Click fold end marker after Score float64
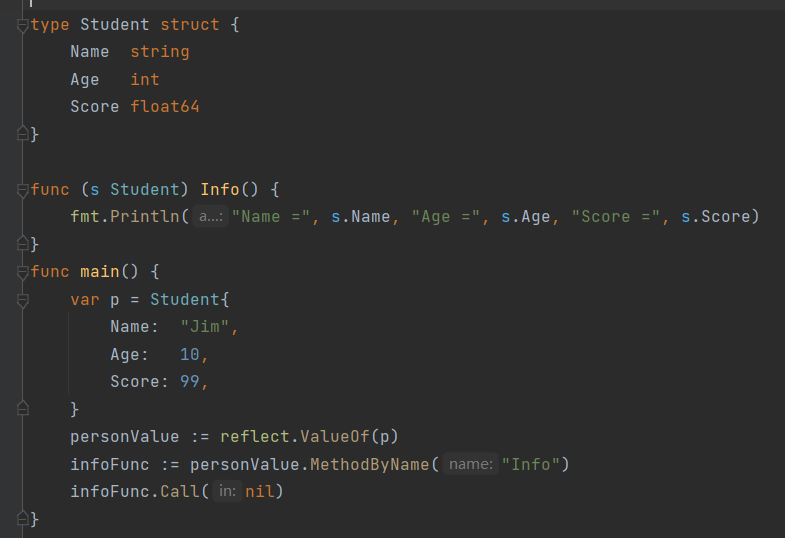Image resolution: width=785 pixels, height=538 pixels. [x=23, y=134]
